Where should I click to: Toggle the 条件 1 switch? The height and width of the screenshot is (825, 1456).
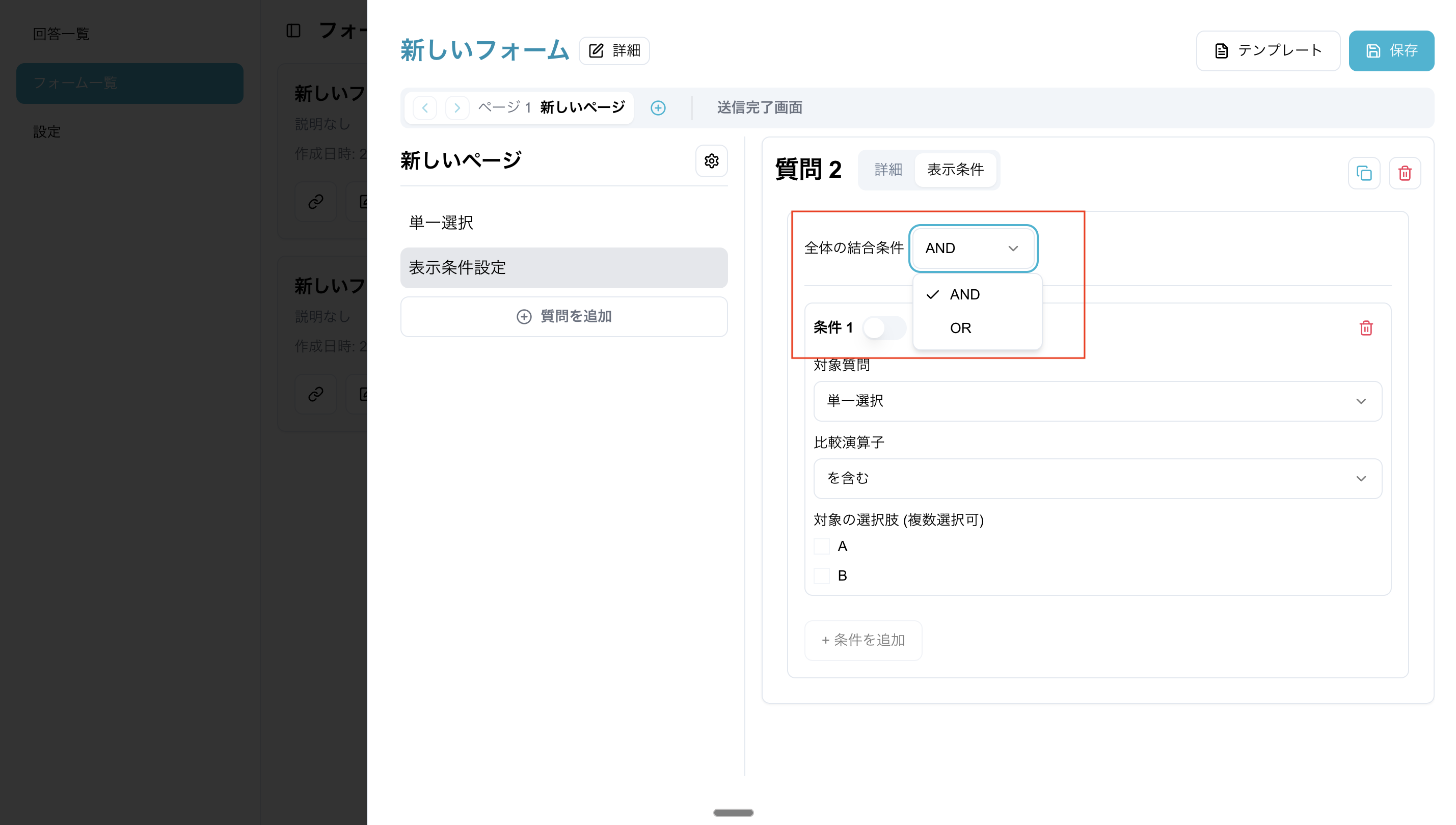point(883,327)
